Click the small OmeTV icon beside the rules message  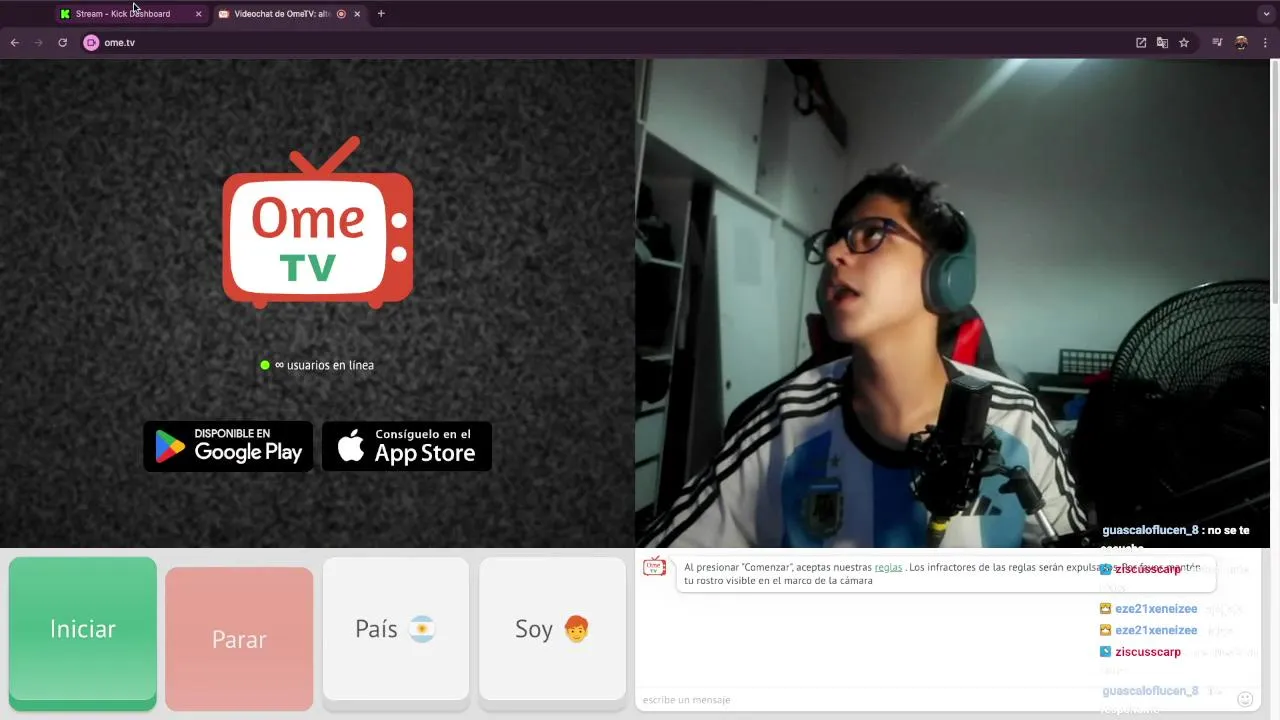(654, 567)
